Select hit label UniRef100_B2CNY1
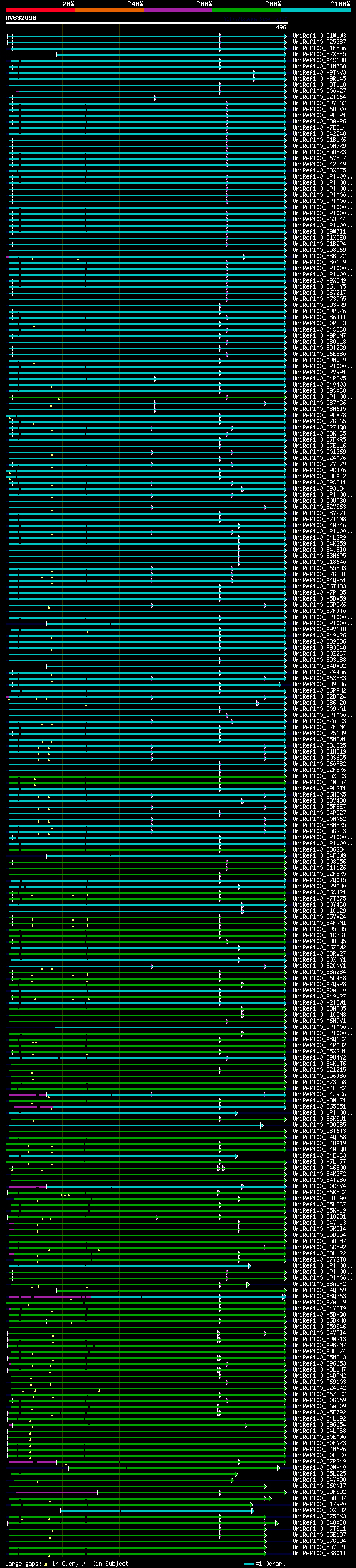The height and width of the screenshot is (1568, 356). [x=319, y=966]
